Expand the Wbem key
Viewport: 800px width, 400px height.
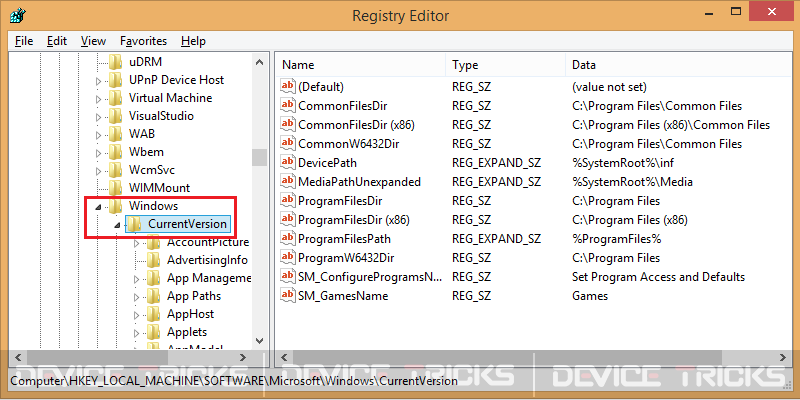[98, 153]
